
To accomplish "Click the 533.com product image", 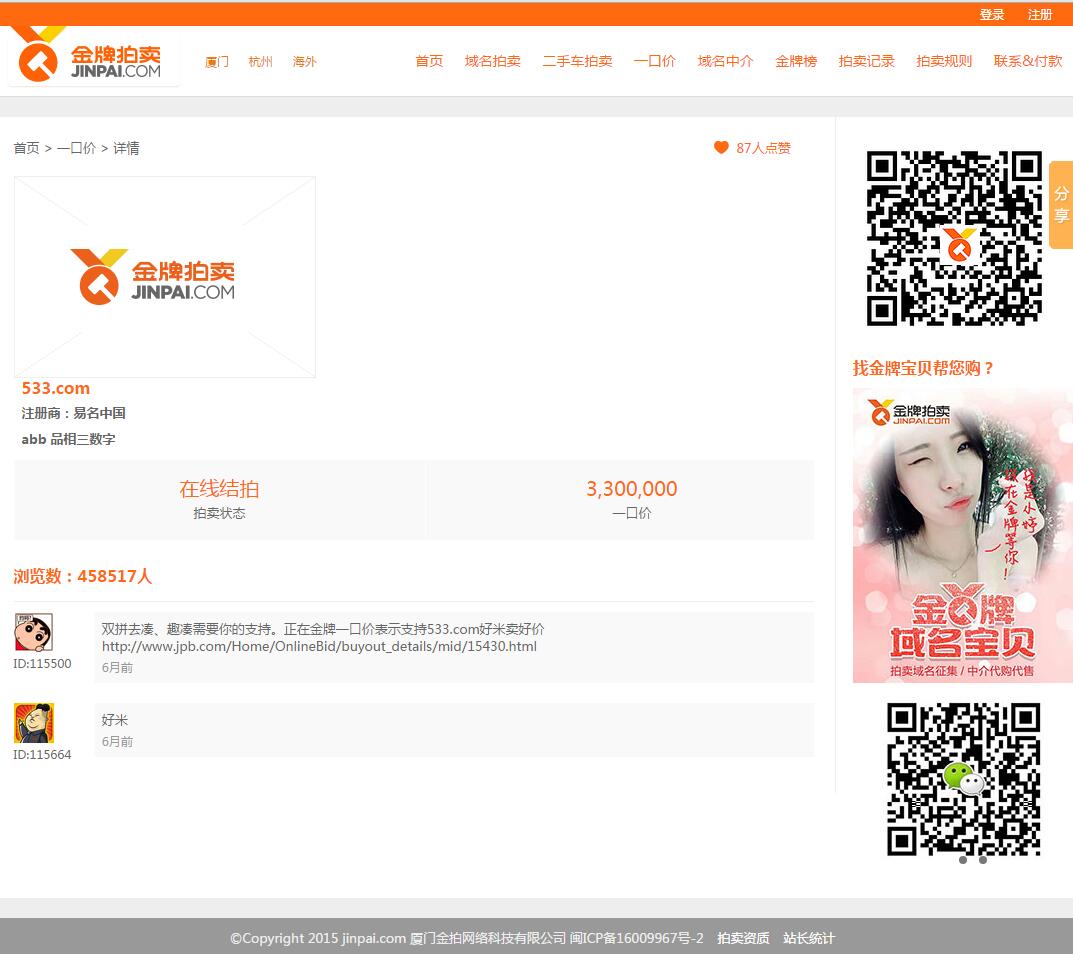I will click(x=165, y=277).
